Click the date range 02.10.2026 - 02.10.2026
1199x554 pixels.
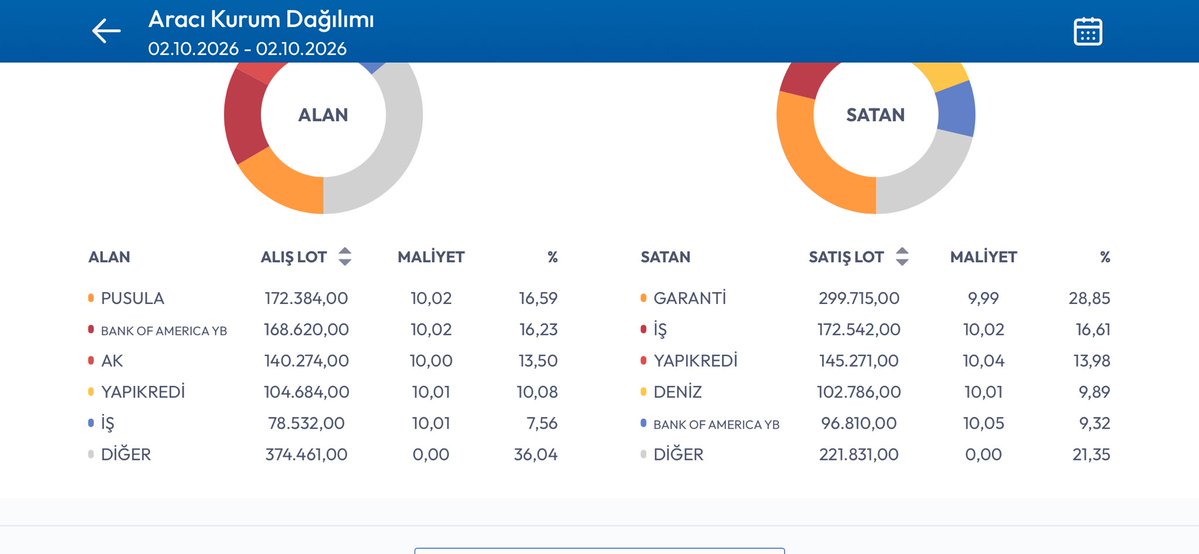pyautogui.click(x=247, y=49)
